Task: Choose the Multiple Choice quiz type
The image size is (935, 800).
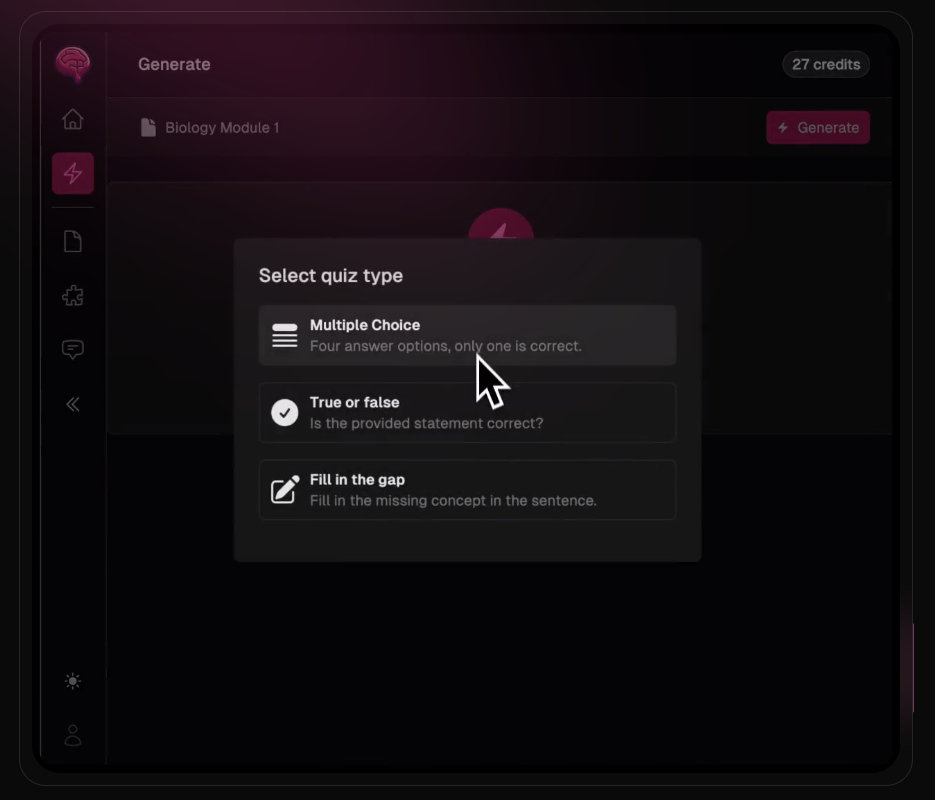Action: tap(467, 335)
